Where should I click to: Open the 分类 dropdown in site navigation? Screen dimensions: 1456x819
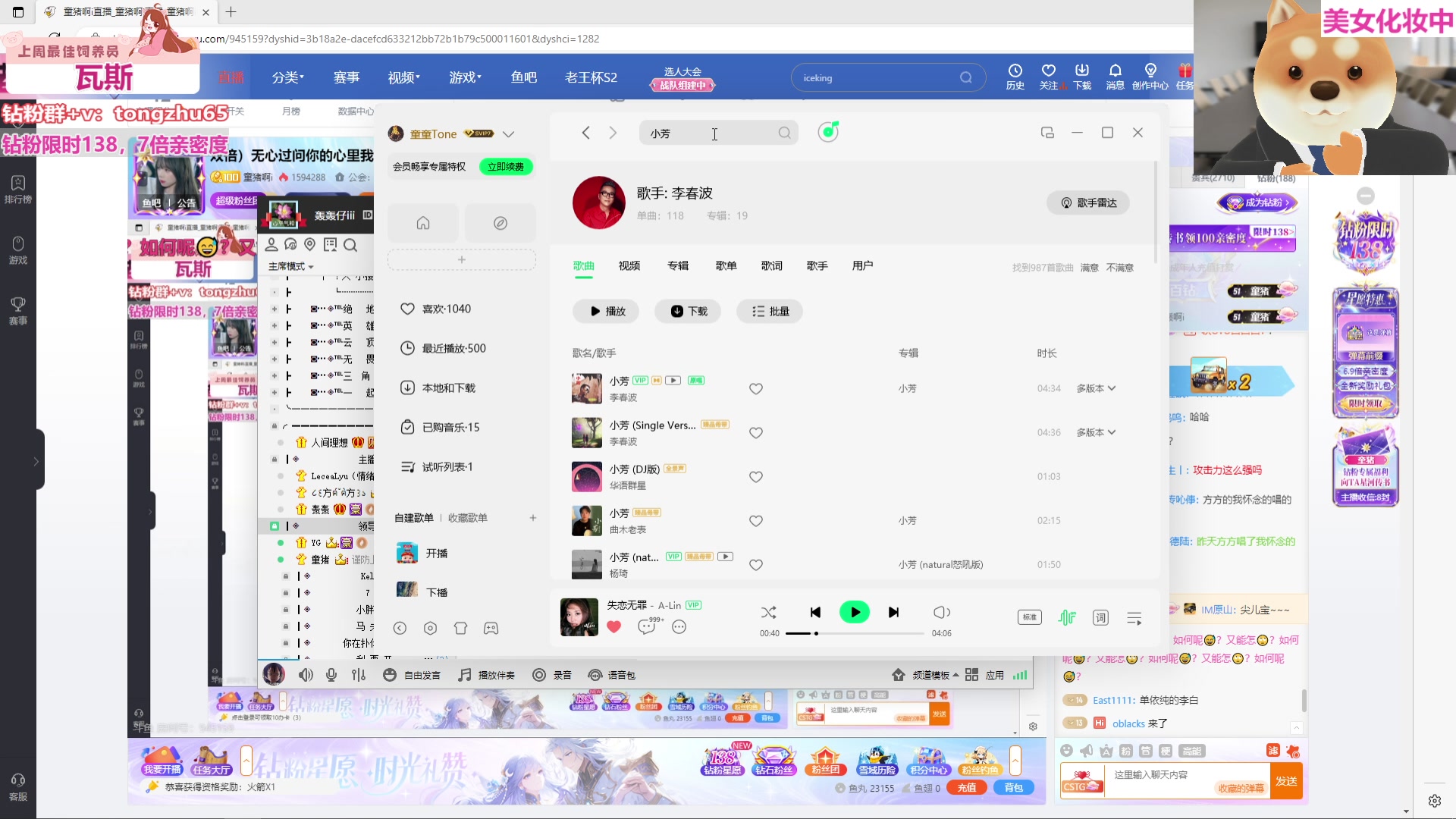point(288,77)
